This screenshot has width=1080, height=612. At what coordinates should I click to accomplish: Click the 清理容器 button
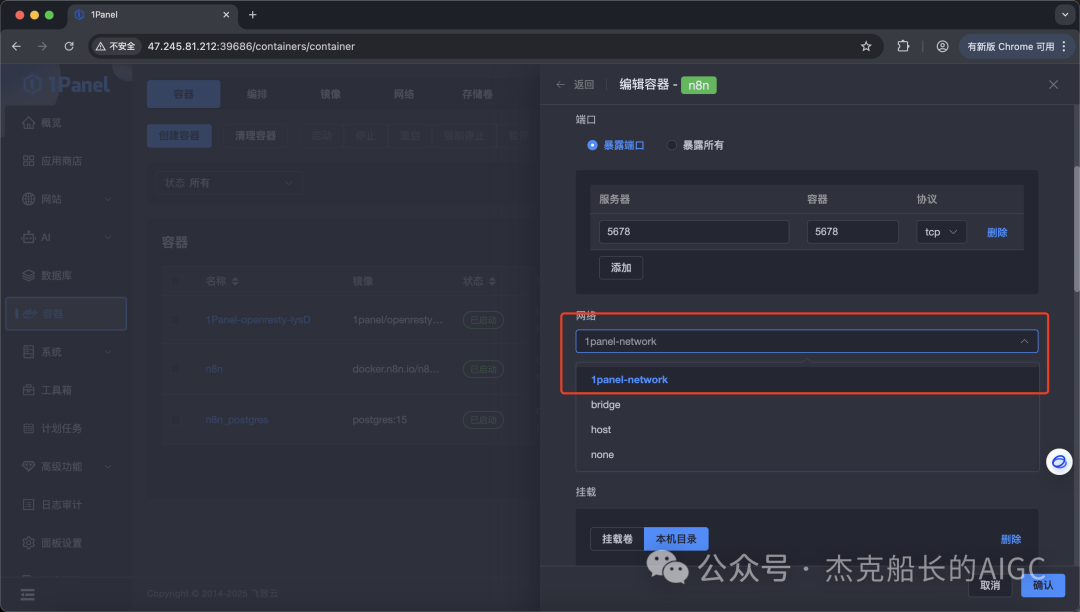click(256, 136)
